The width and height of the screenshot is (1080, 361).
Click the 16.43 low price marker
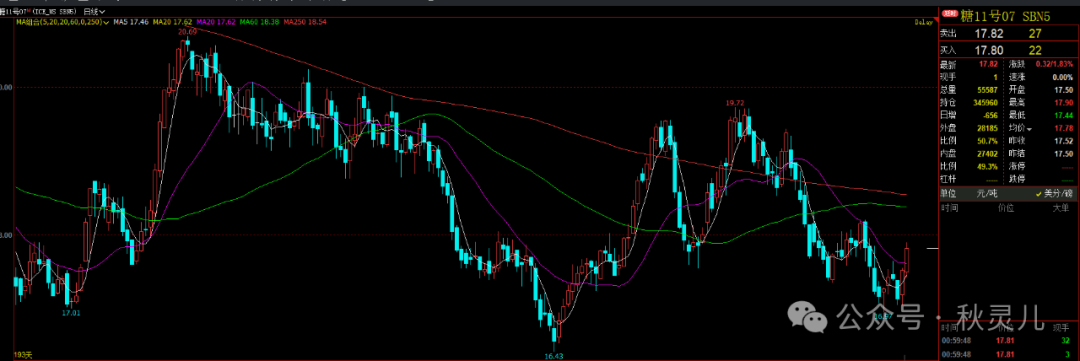pos(554,355)
